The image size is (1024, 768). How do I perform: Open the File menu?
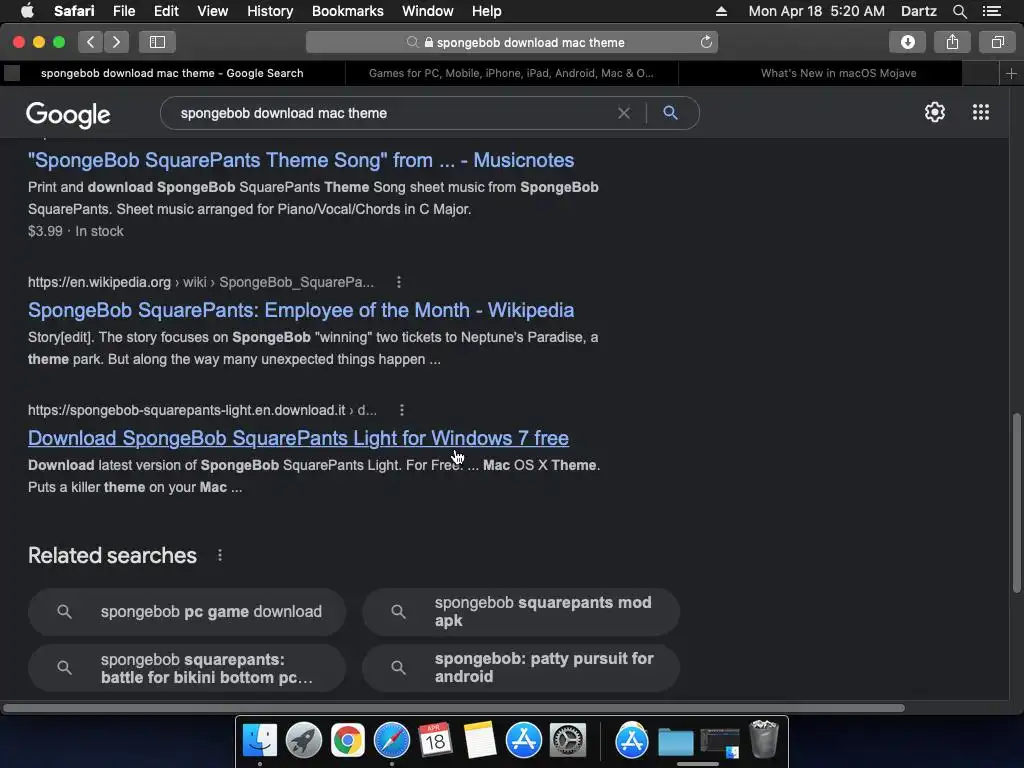(x=123, y=11)
